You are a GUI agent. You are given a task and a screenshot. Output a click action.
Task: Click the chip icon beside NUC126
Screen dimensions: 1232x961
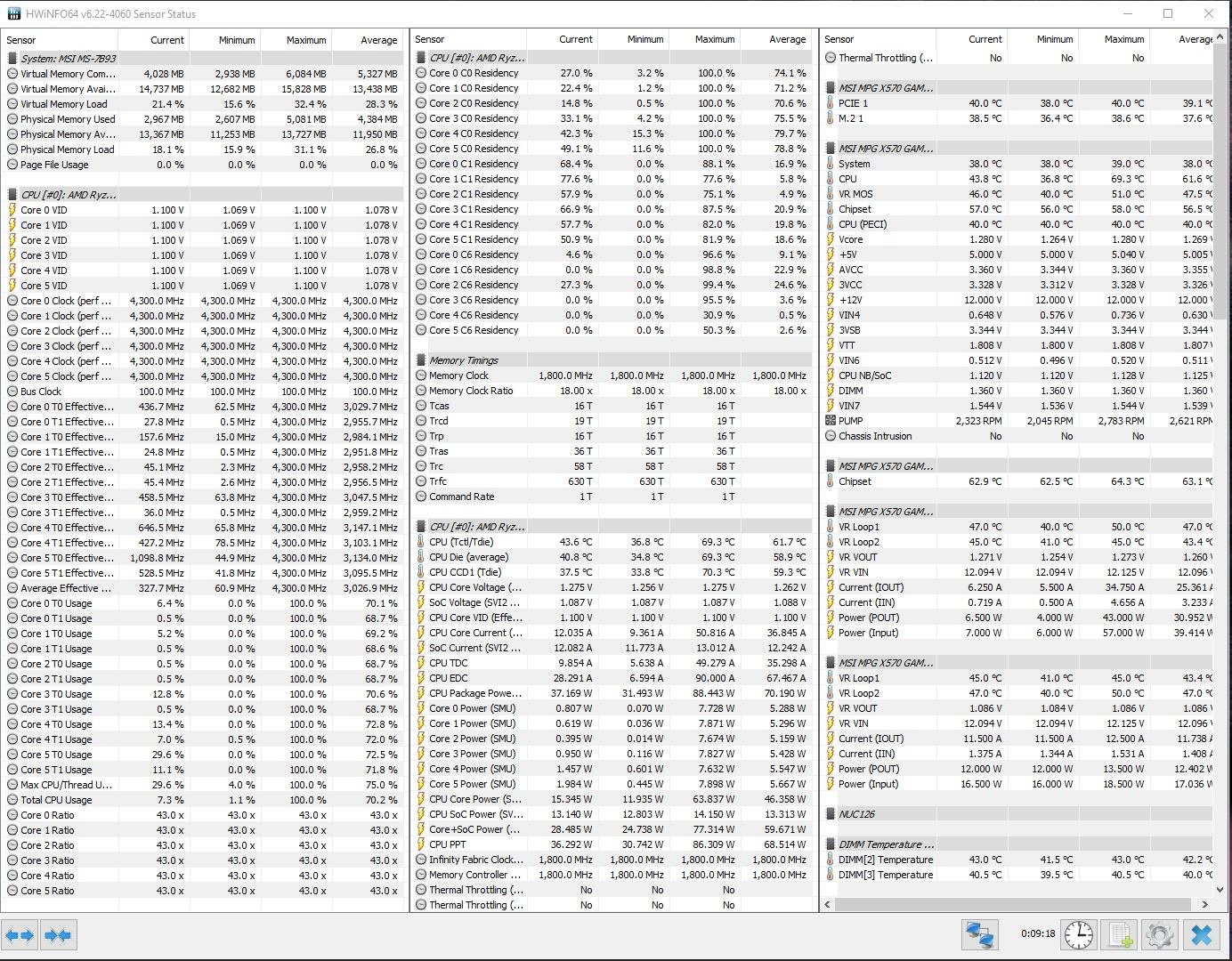point(831,814)
